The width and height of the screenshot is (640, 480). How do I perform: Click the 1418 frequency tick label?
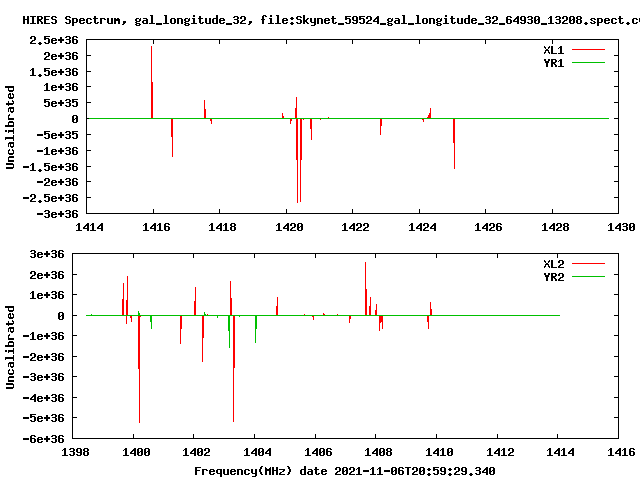222,227
